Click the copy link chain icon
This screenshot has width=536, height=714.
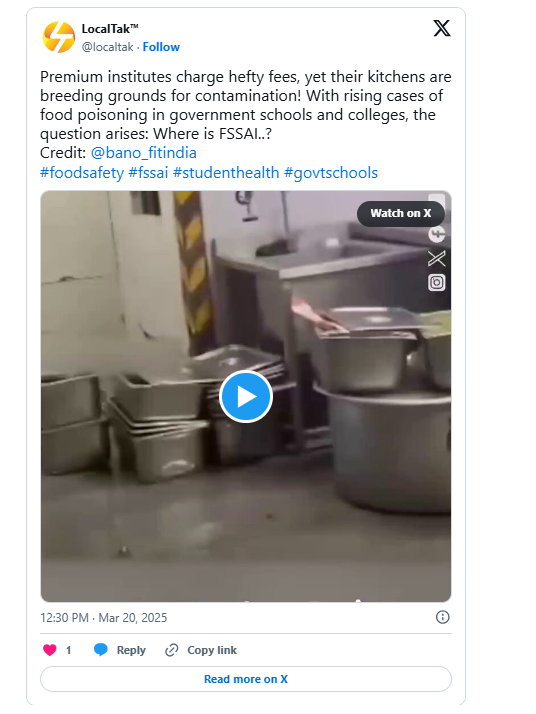pos(171,650)
